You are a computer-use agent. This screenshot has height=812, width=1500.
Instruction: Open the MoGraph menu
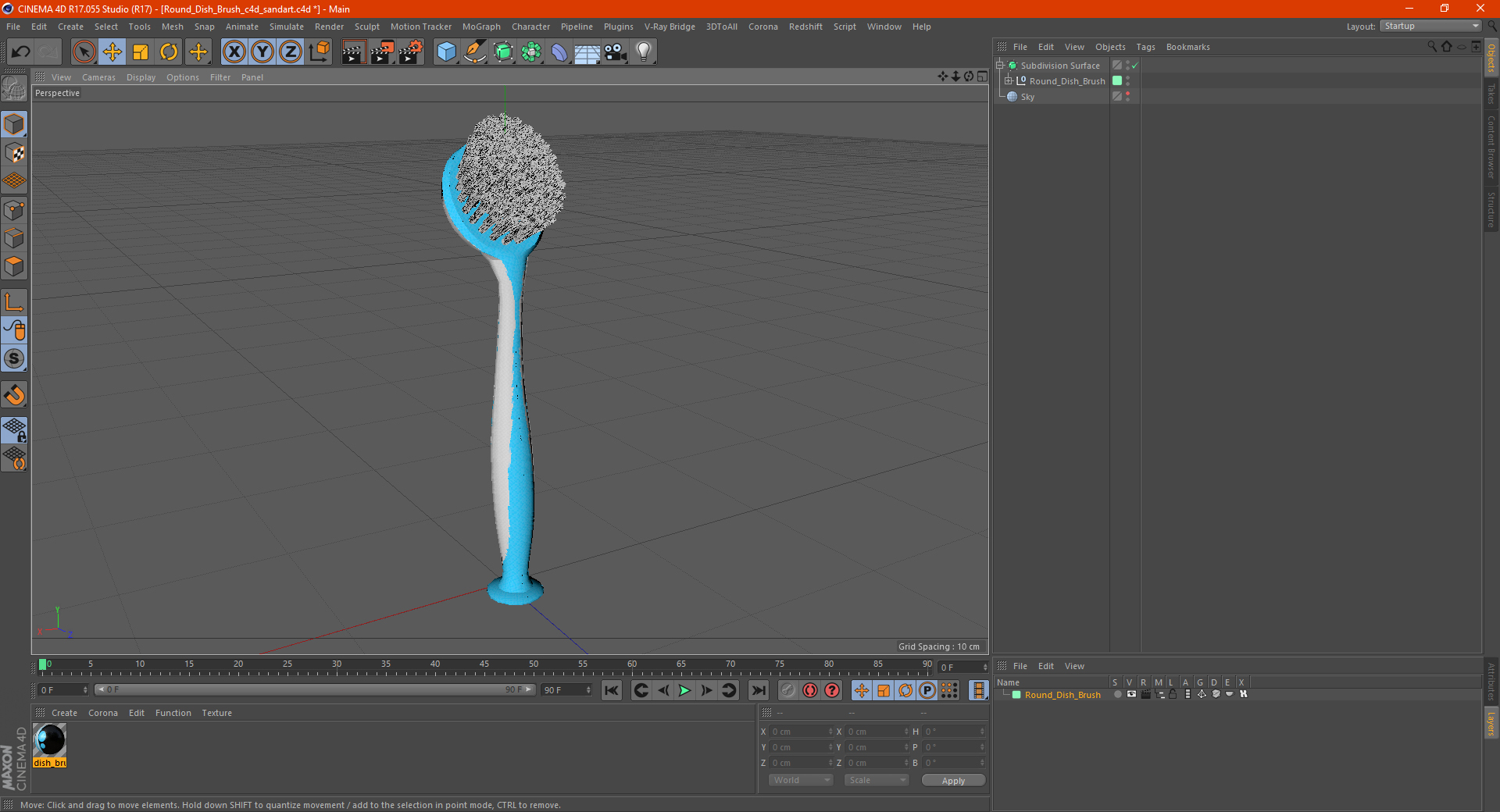coord(481,27)
